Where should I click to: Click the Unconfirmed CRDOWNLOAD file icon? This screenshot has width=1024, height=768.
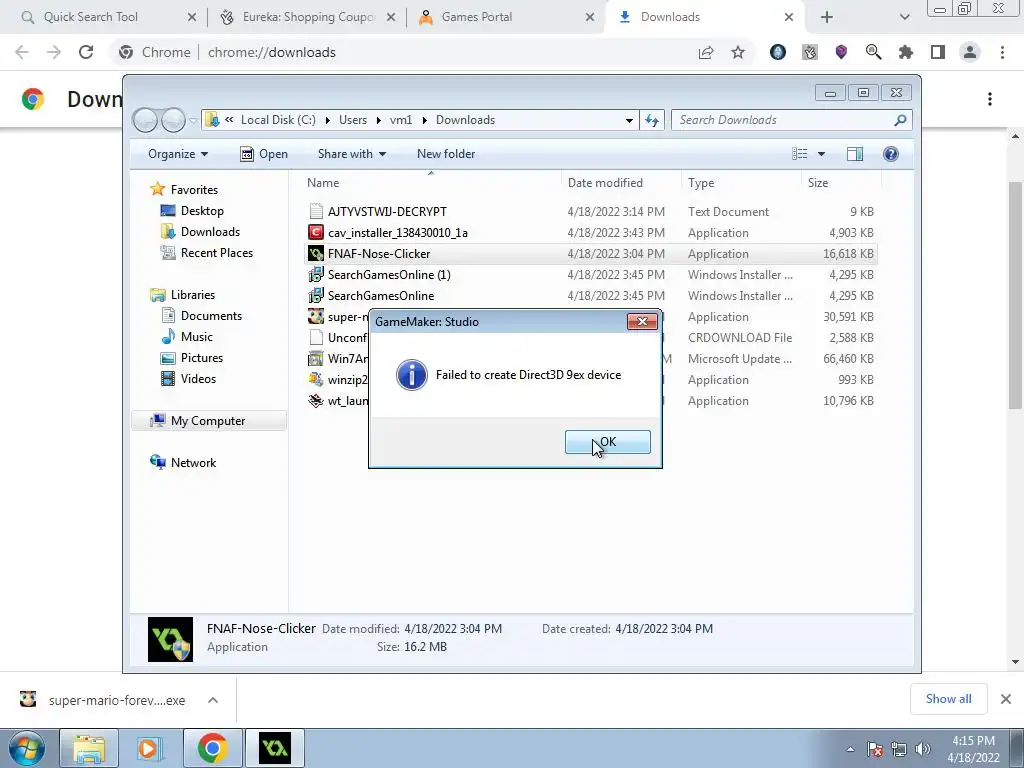coord(316,338)
